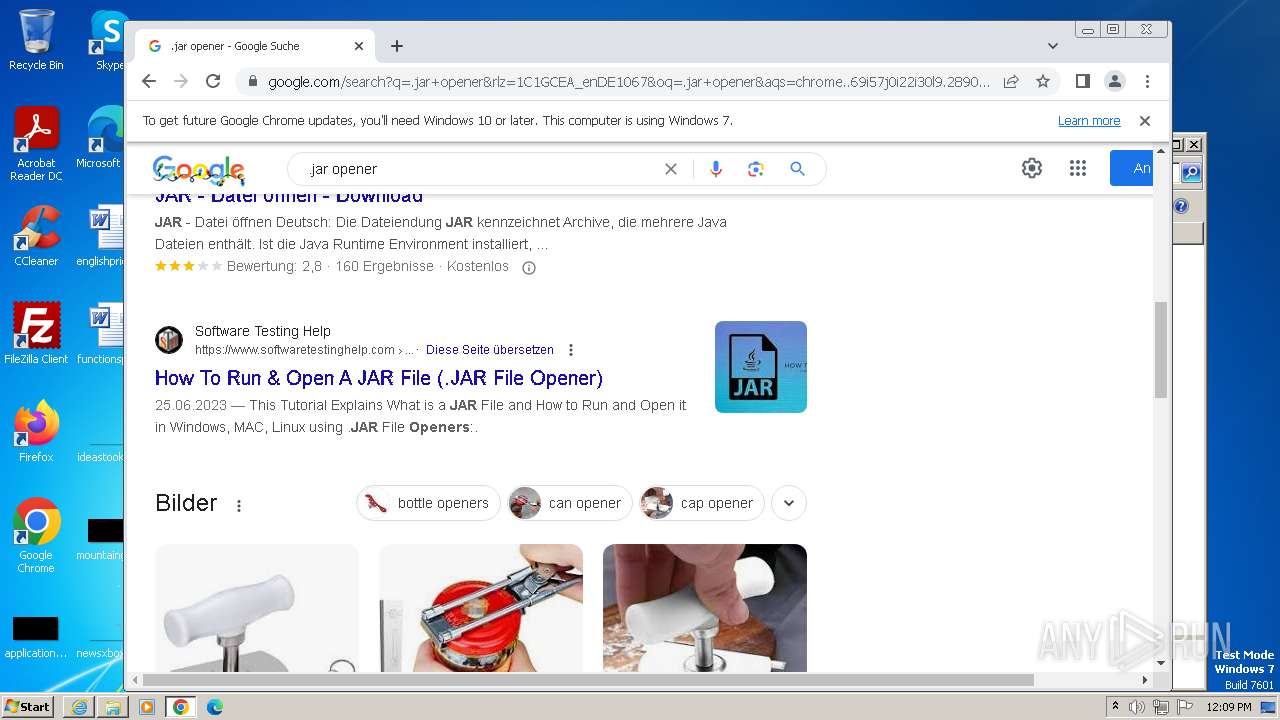Click the clock showing 12:09 PM
This screenshot has height=720, width=1280.
pyautogui.click(x=1229, y=707)
